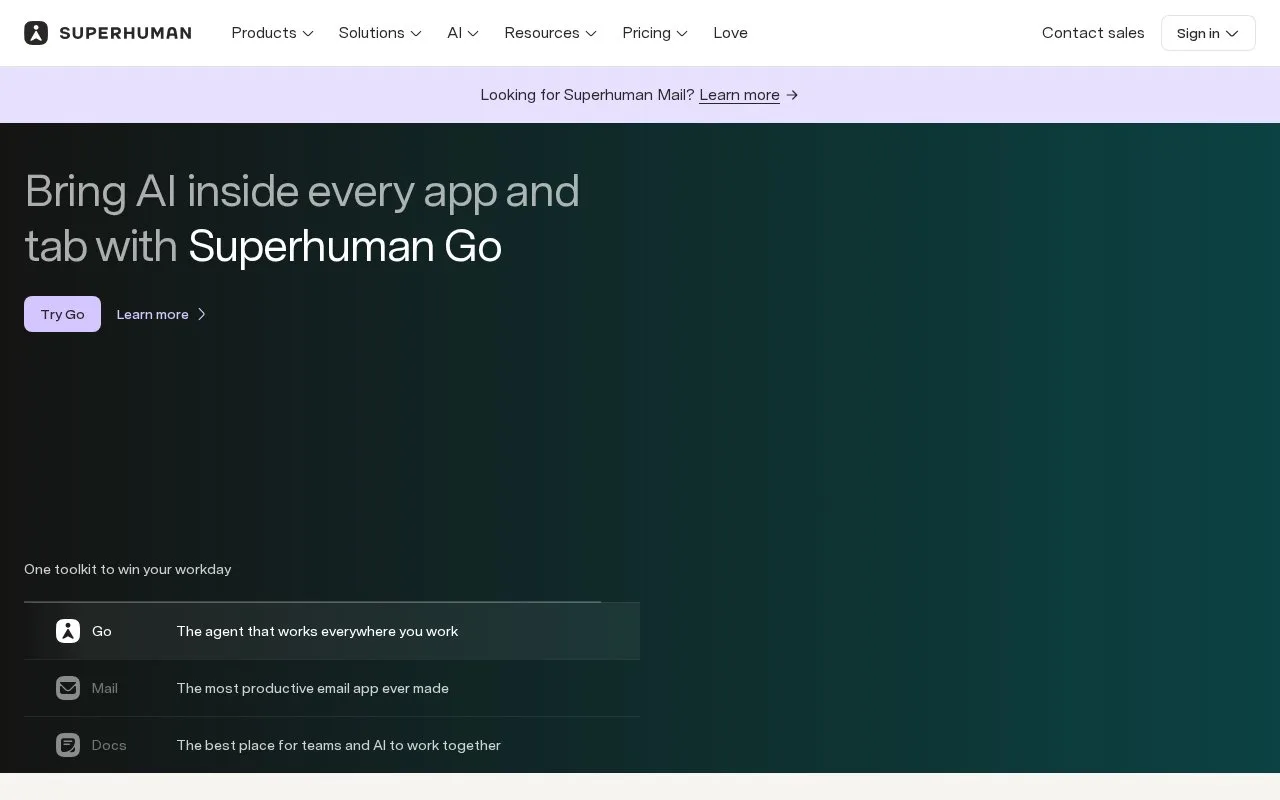Select the Docs tab row
Screen dimensions: 1280x800
(332, 745)
